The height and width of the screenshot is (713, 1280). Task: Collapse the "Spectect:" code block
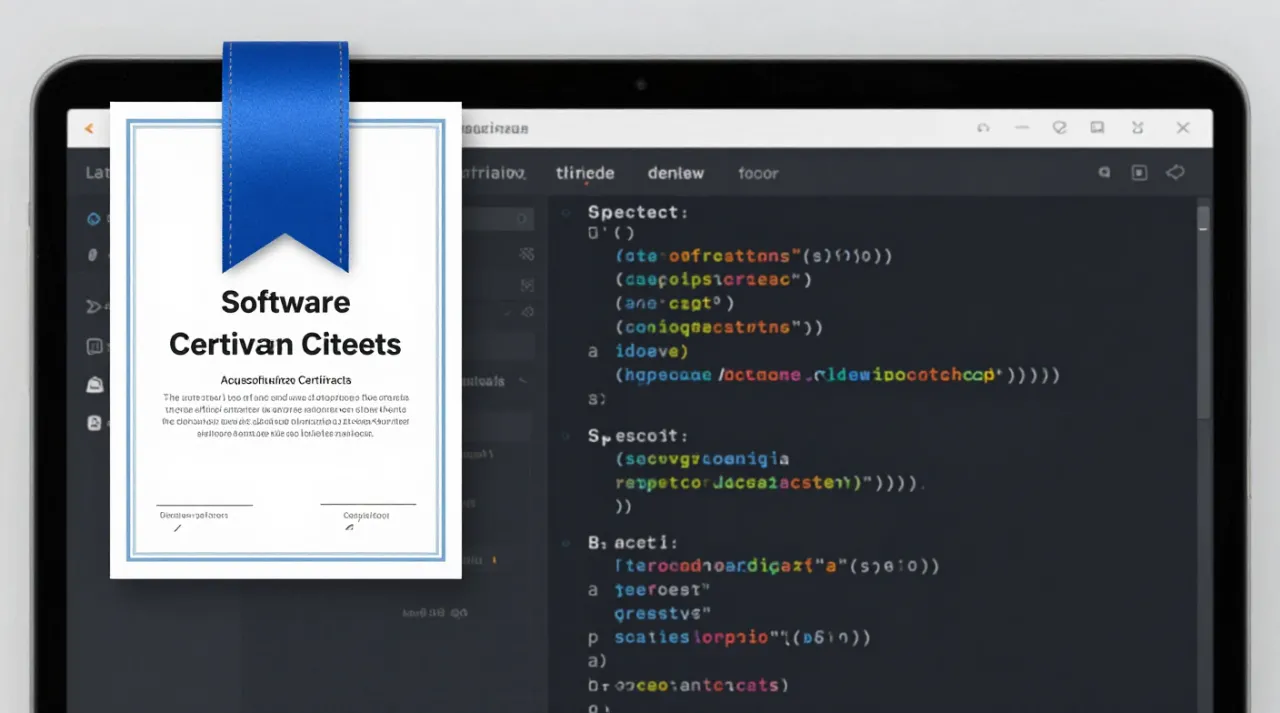point(566,212)
